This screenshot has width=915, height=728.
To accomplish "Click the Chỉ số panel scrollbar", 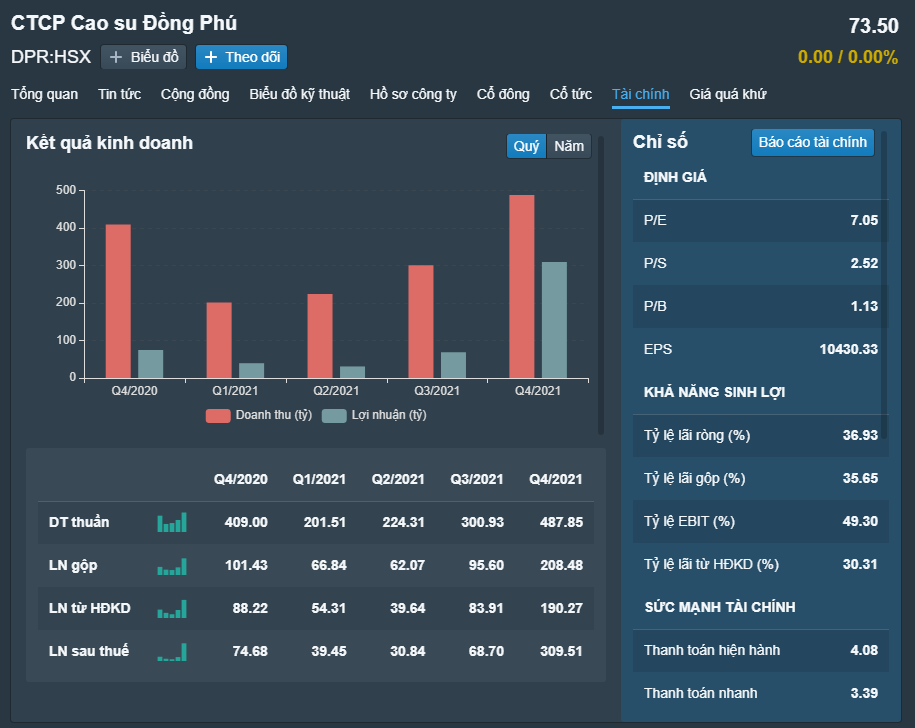I will coord(884,270).
